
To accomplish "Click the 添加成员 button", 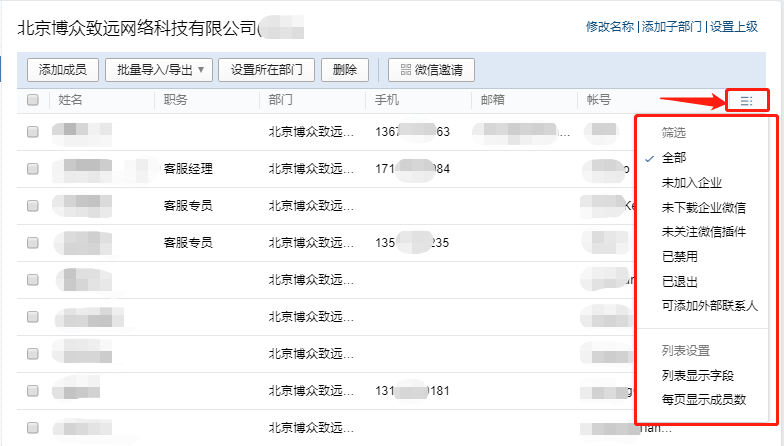I will pos(62,70).
